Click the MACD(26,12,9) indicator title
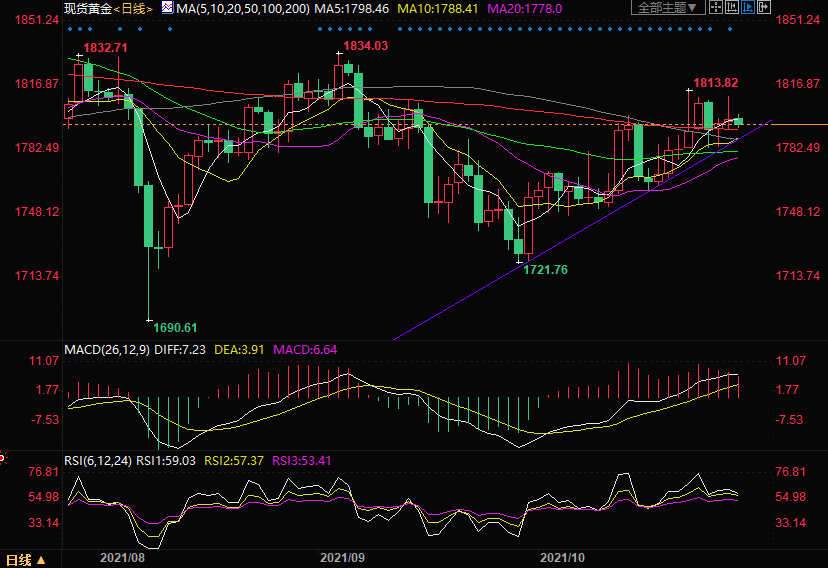 109,350
